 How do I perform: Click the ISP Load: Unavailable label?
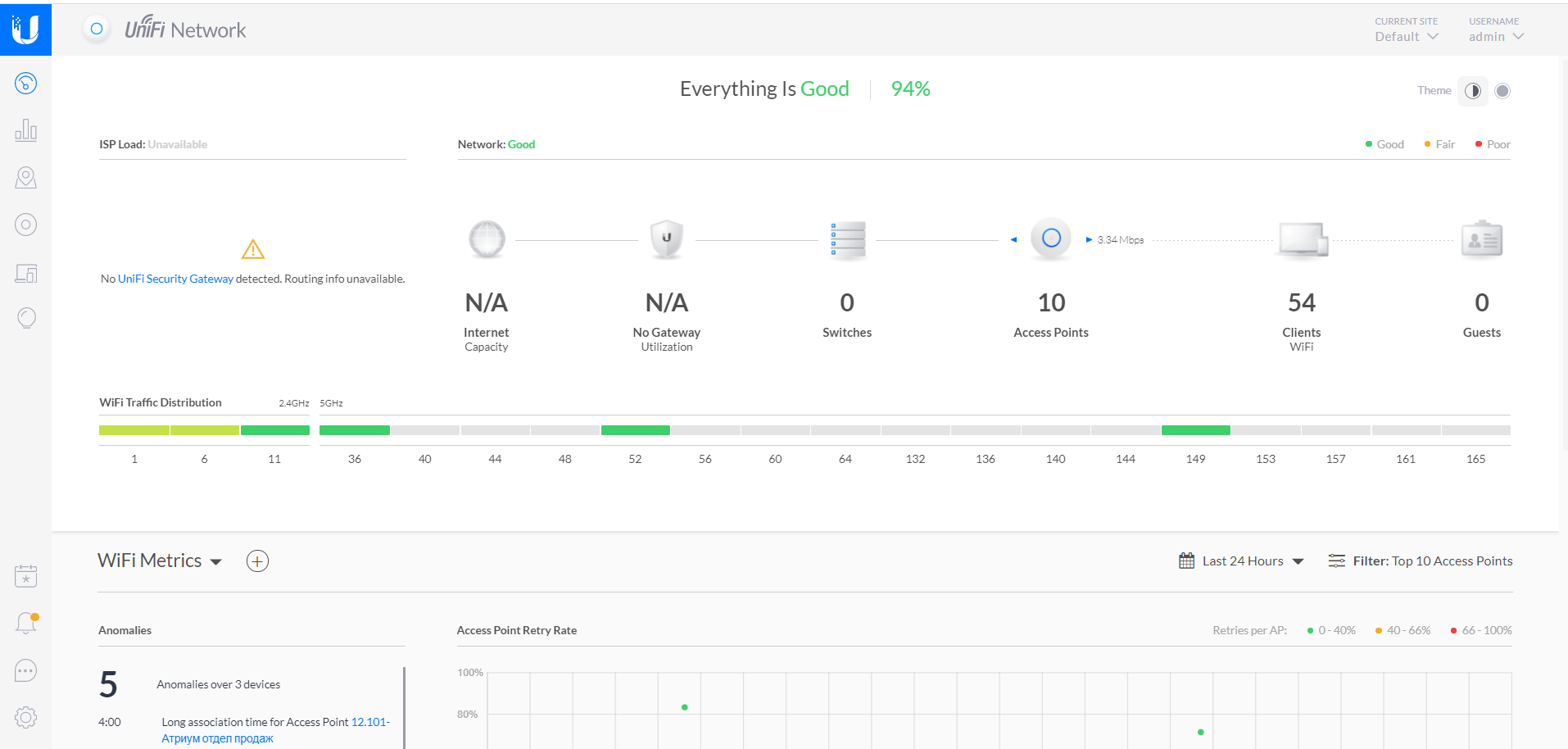pyautogui.click(x=153, y=144)
